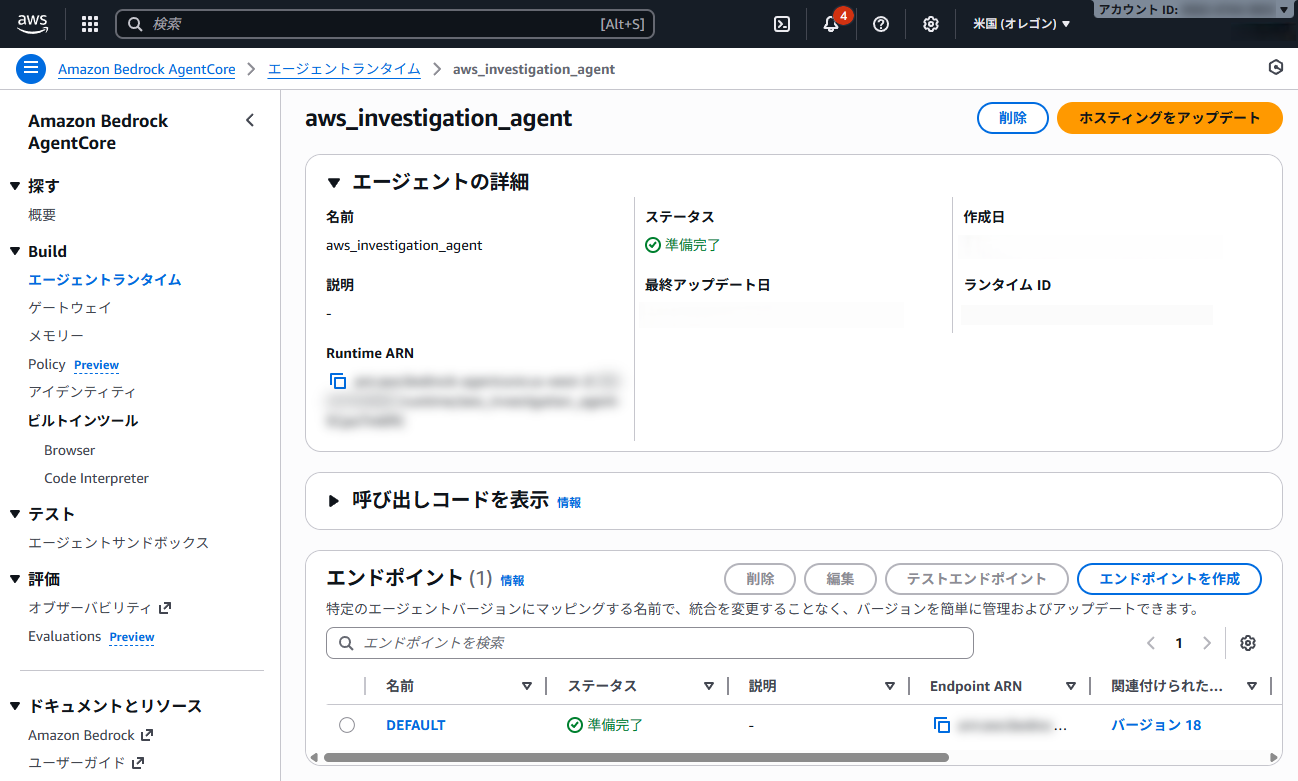Click the エンドポイントを検索 search field
Image resolution: width=1298 pixels, height=781 pixels.
(649, 643)
